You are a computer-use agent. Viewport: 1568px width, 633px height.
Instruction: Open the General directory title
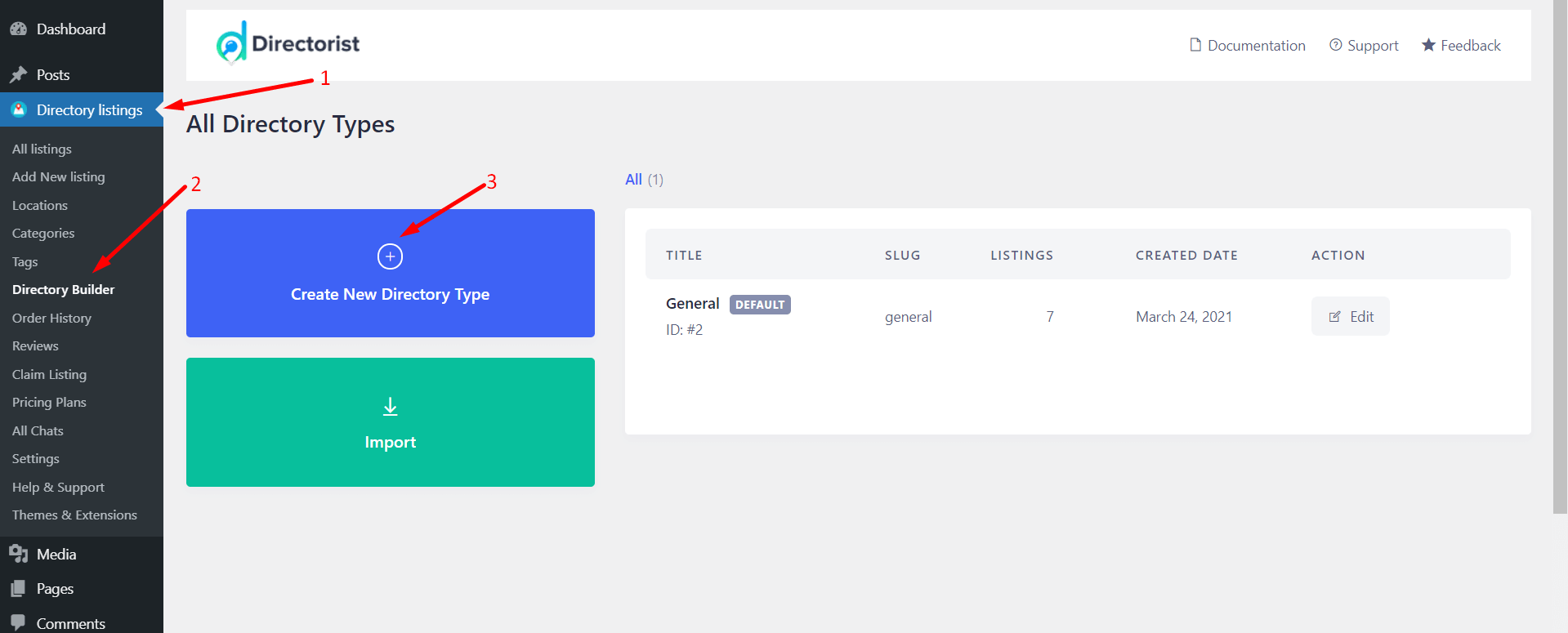[692, 303]
